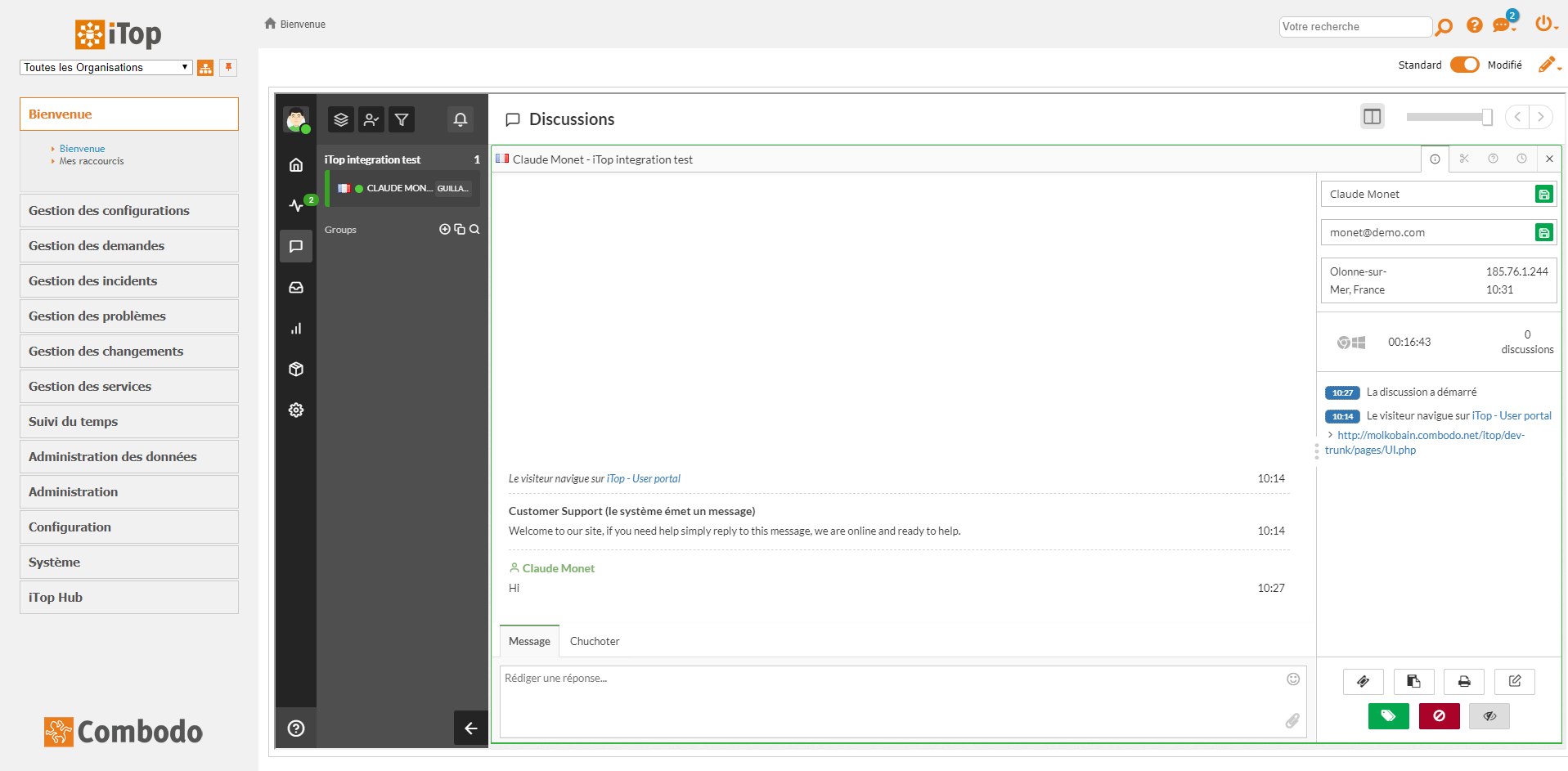
Task: Click the ticket icon button
Action: click(1363, 681)
